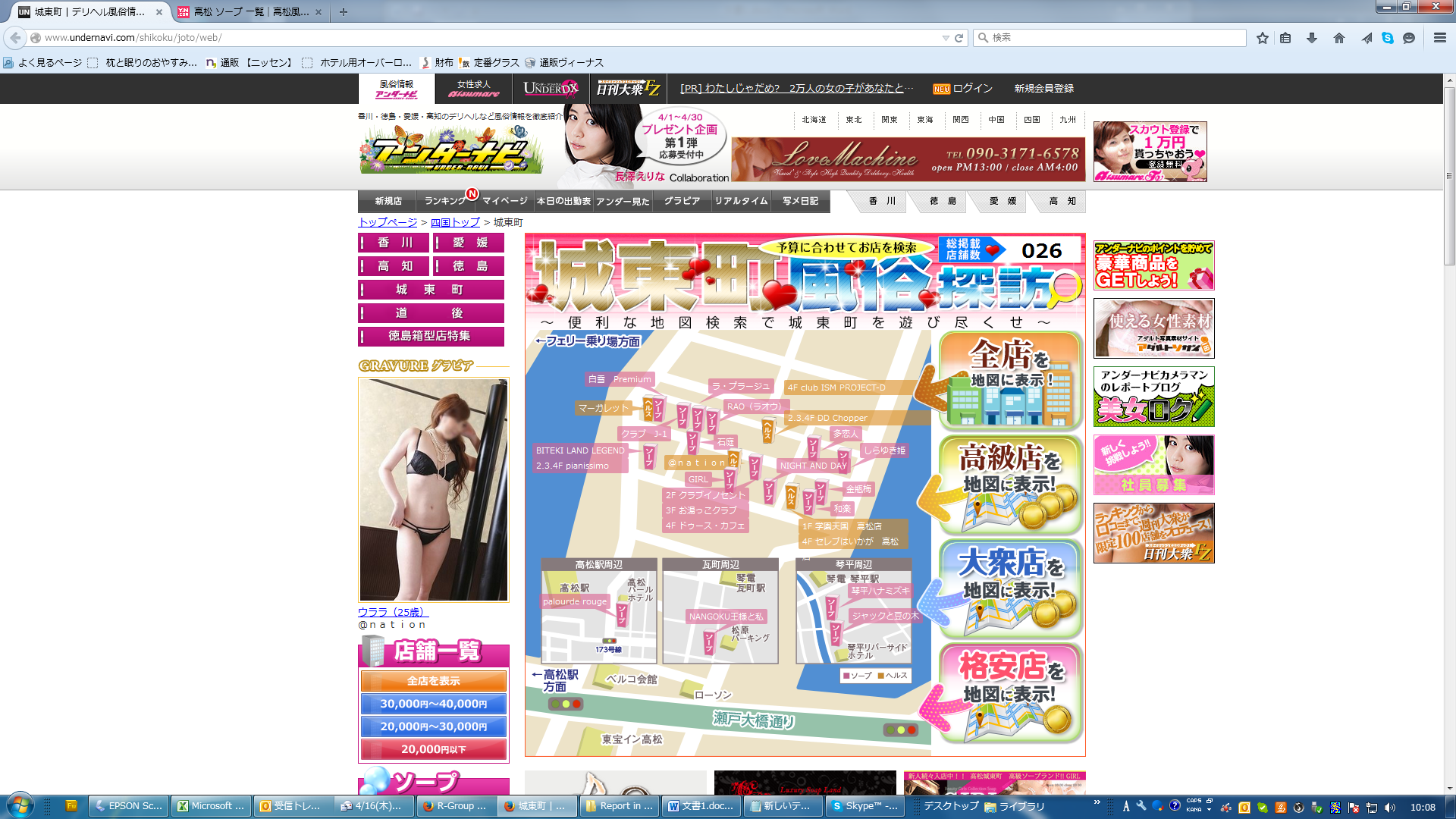Image resolution: width=1456 pixels, height=819 pixels.
Task: Open the chat bubble toolbar icon
Action: pos(1409,38)
